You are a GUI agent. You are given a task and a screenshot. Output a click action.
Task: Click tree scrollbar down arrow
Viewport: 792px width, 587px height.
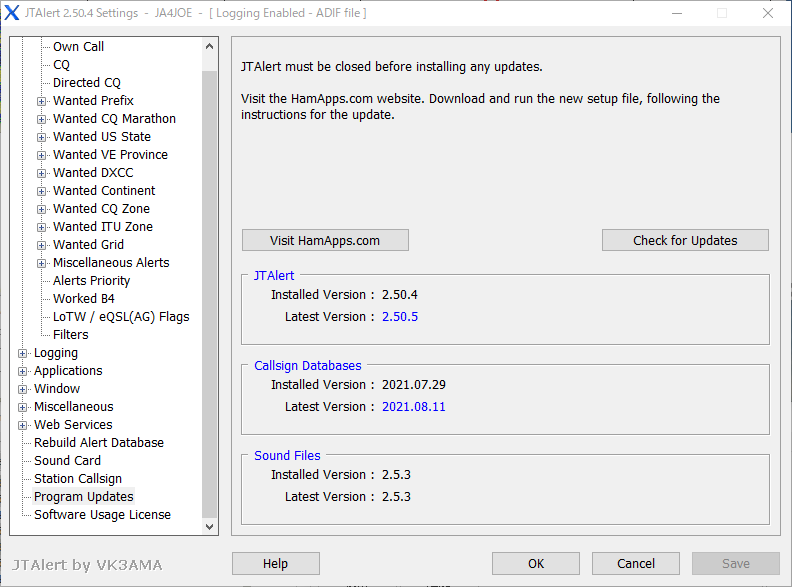pos(210,526)
